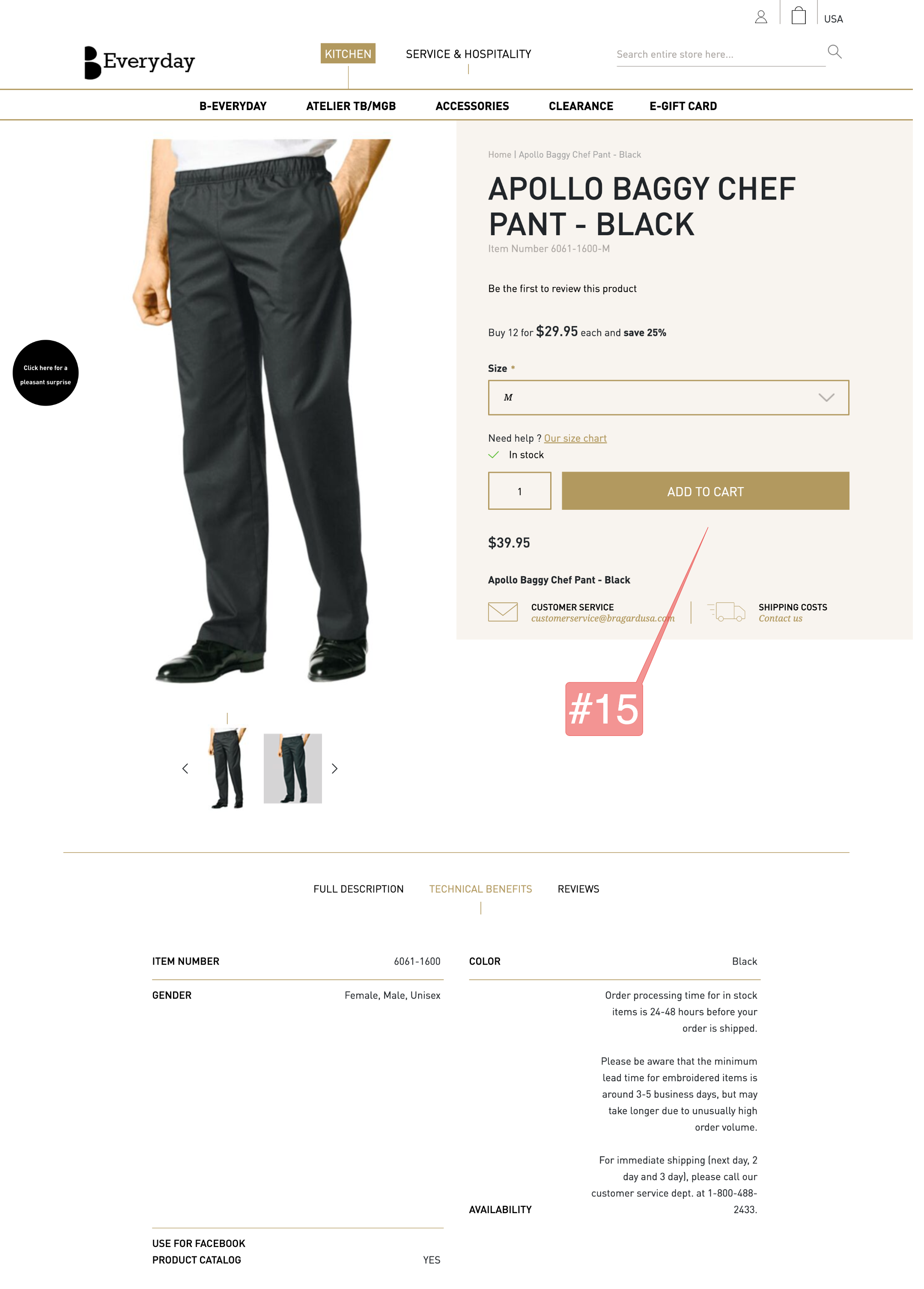
Task: Click 'Be the first to review this product'
Action: click(562, 289)
